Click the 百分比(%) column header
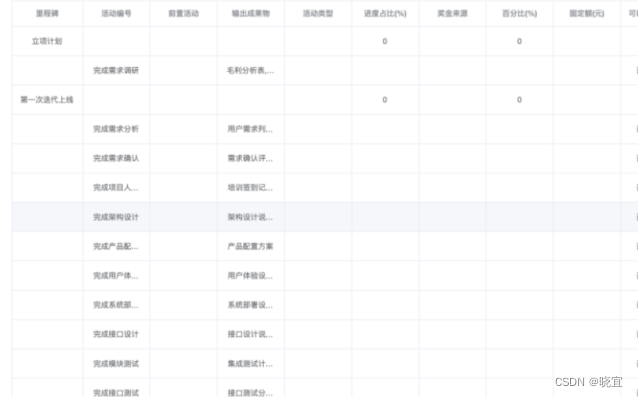The width and height of the screenshot is (638, 397). coord(519,13)
